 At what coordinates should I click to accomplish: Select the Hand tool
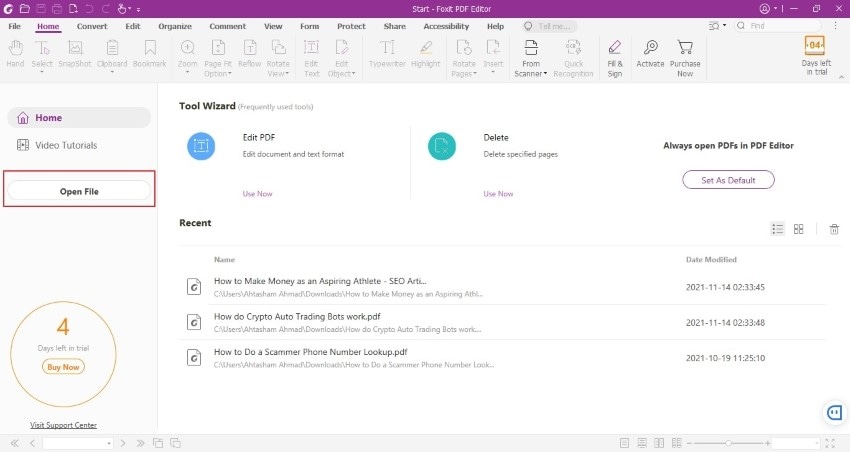click(15, 54)
